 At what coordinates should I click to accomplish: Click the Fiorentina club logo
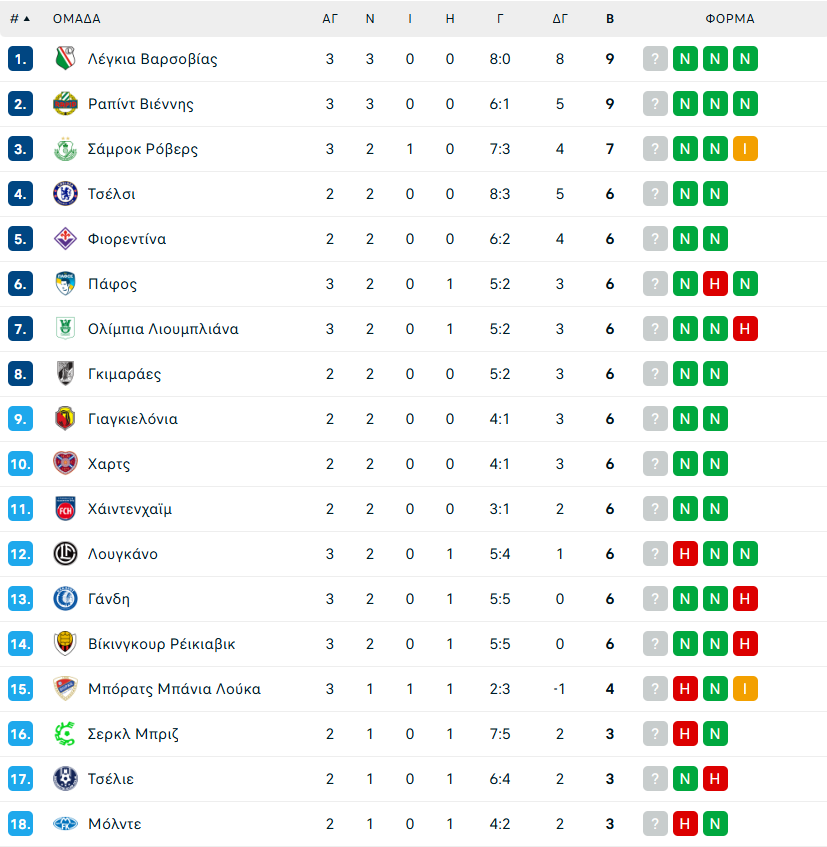(x=65, y=239)
